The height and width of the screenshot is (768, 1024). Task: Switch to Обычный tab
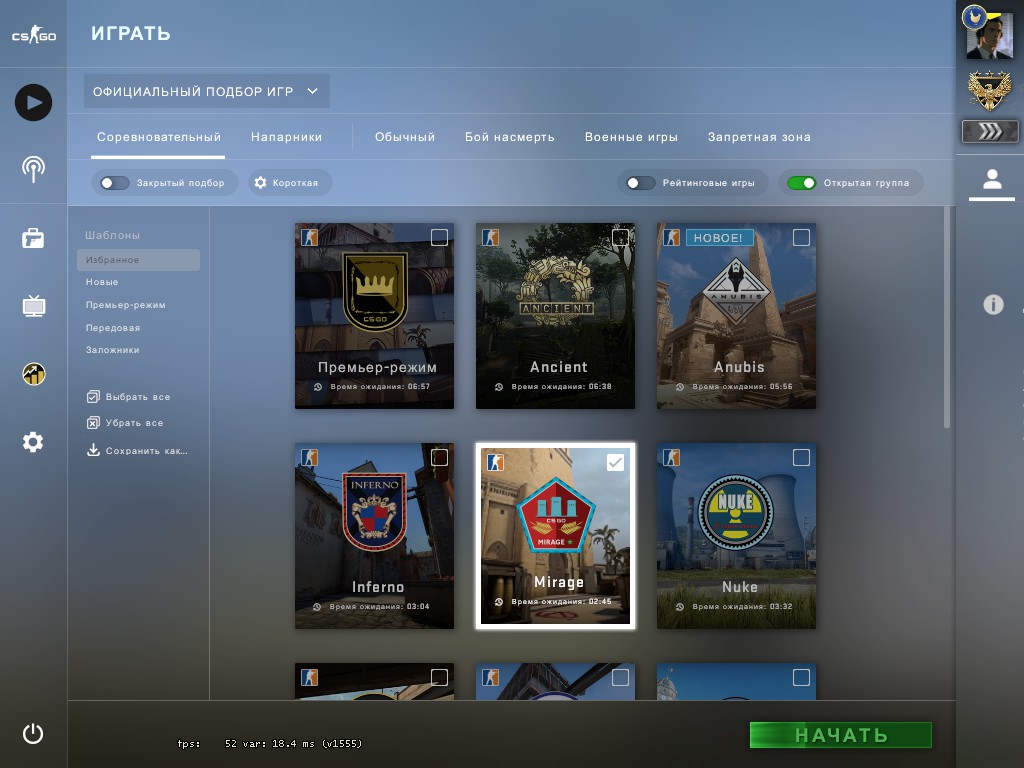point(405,137)
